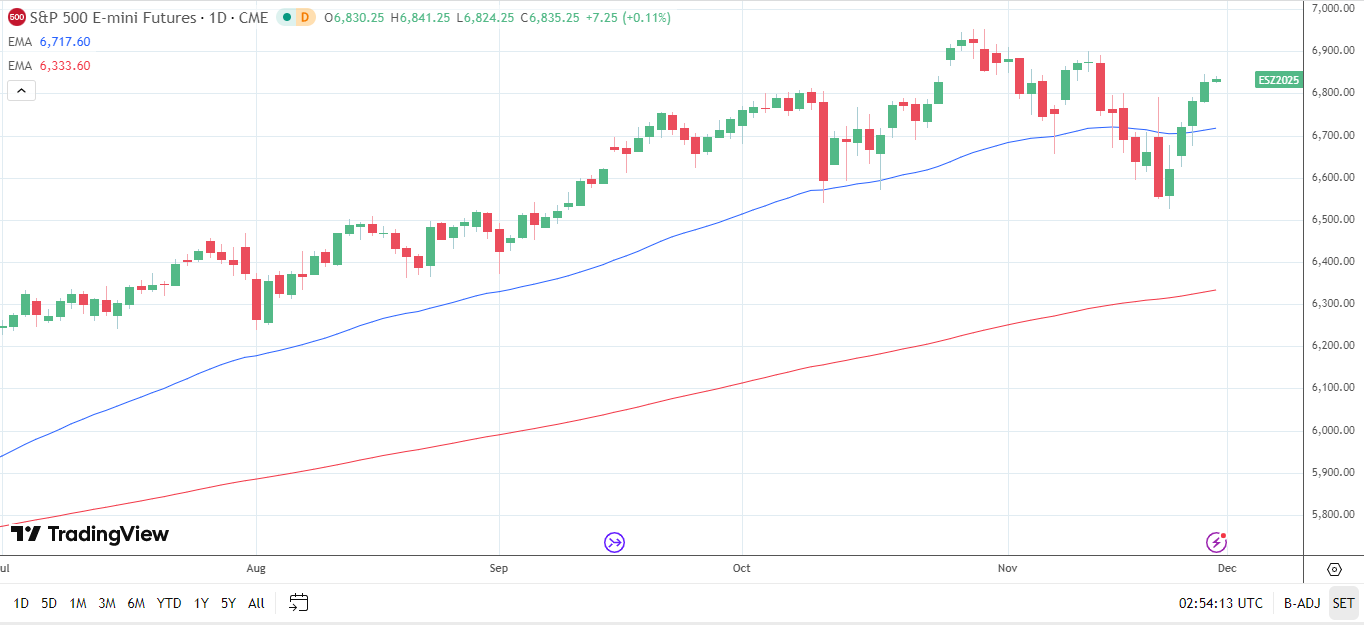The height and width of the screenshot is (625, 1364).
Task: Click the purple arrow event icon below chart
Action: (614, 542)
